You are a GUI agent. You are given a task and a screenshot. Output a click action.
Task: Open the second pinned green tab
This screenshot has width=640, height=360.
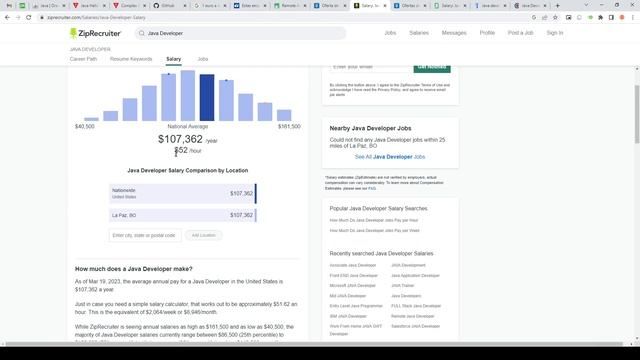point(22,6)
